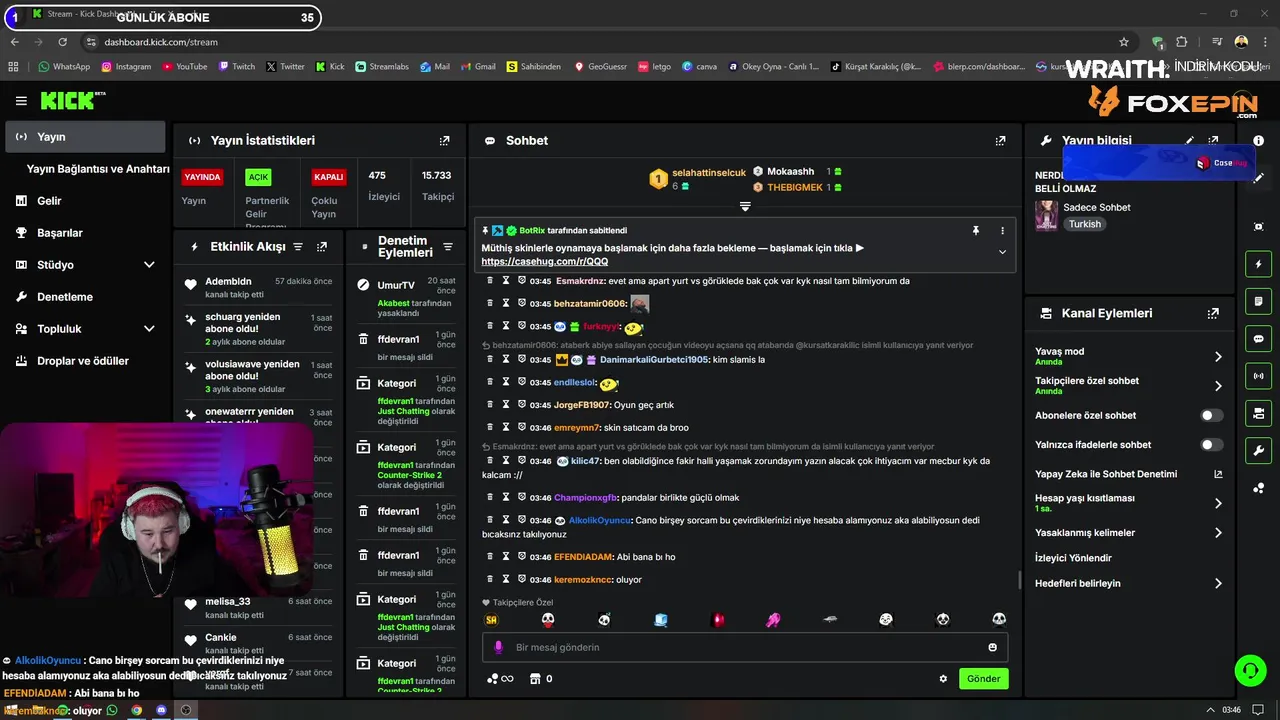
Task: Collapse the pinned message with its chevron
Action: coord(1002,252)
